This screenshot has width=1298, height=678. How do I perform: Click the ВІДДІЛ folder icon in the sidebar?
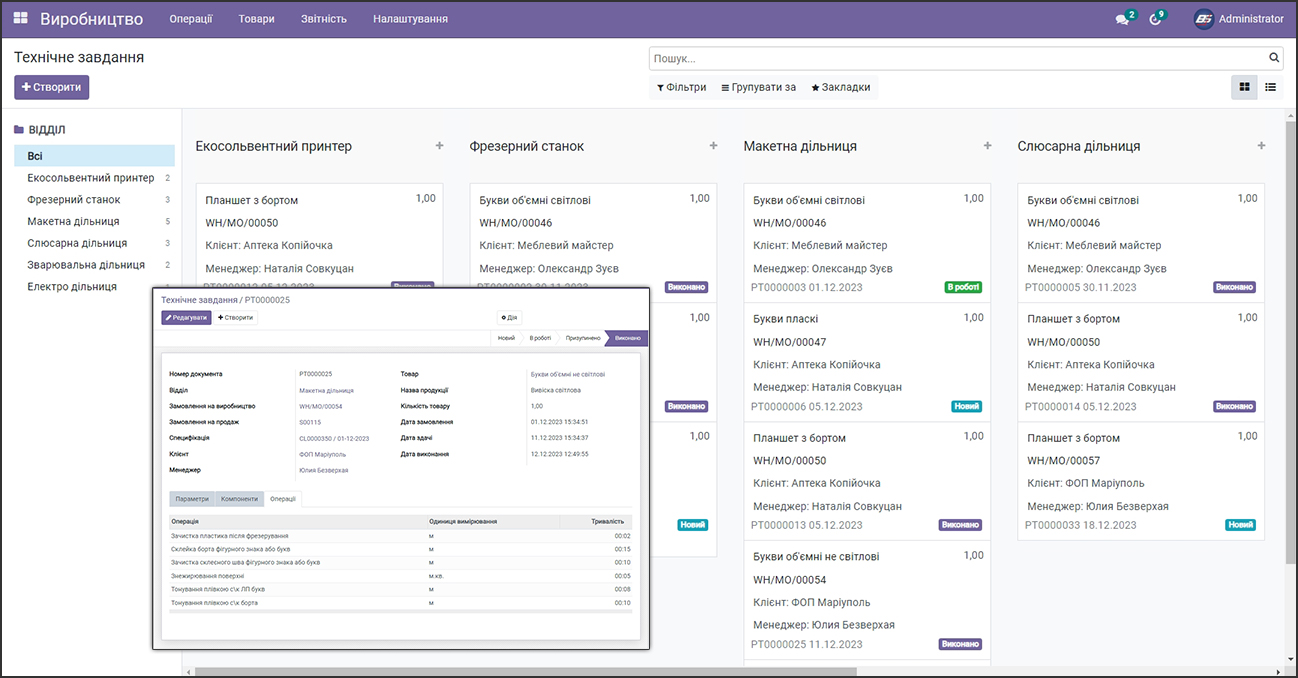point(19,130)
